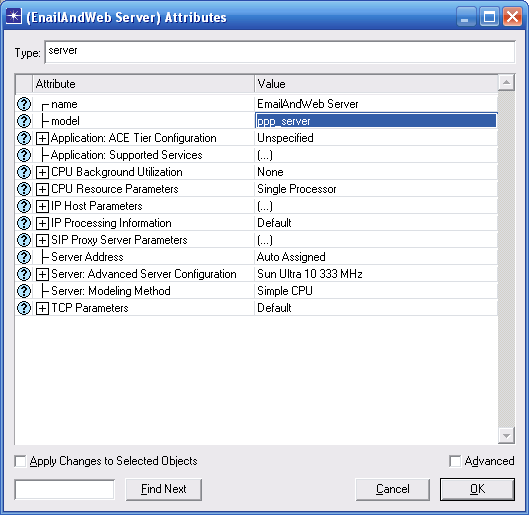Expand Application: ACE Tier Configuration

click(42, 139)
